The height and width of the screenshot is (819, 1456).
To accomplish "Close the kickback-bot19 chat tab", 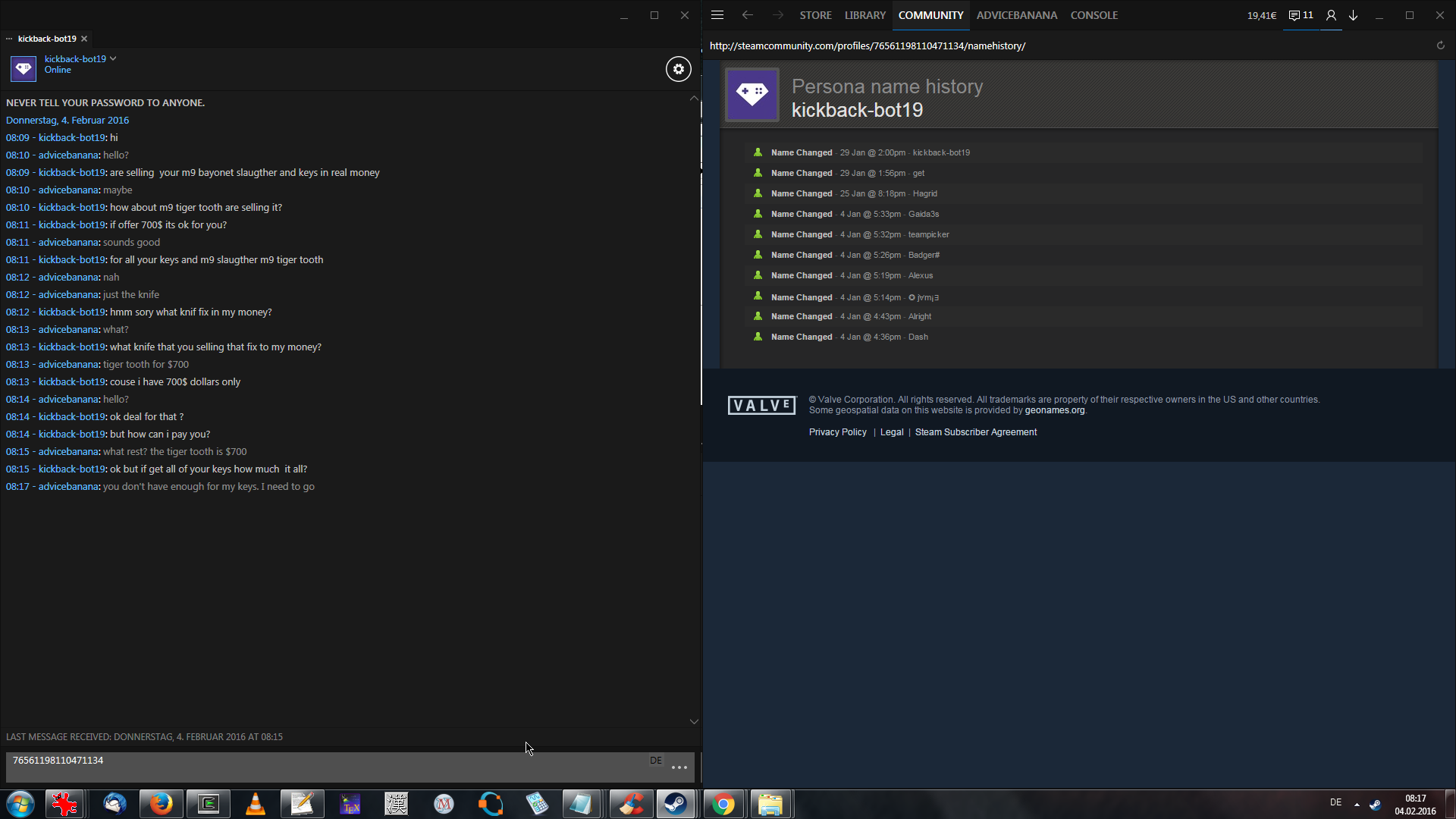I will coord(84,39).
